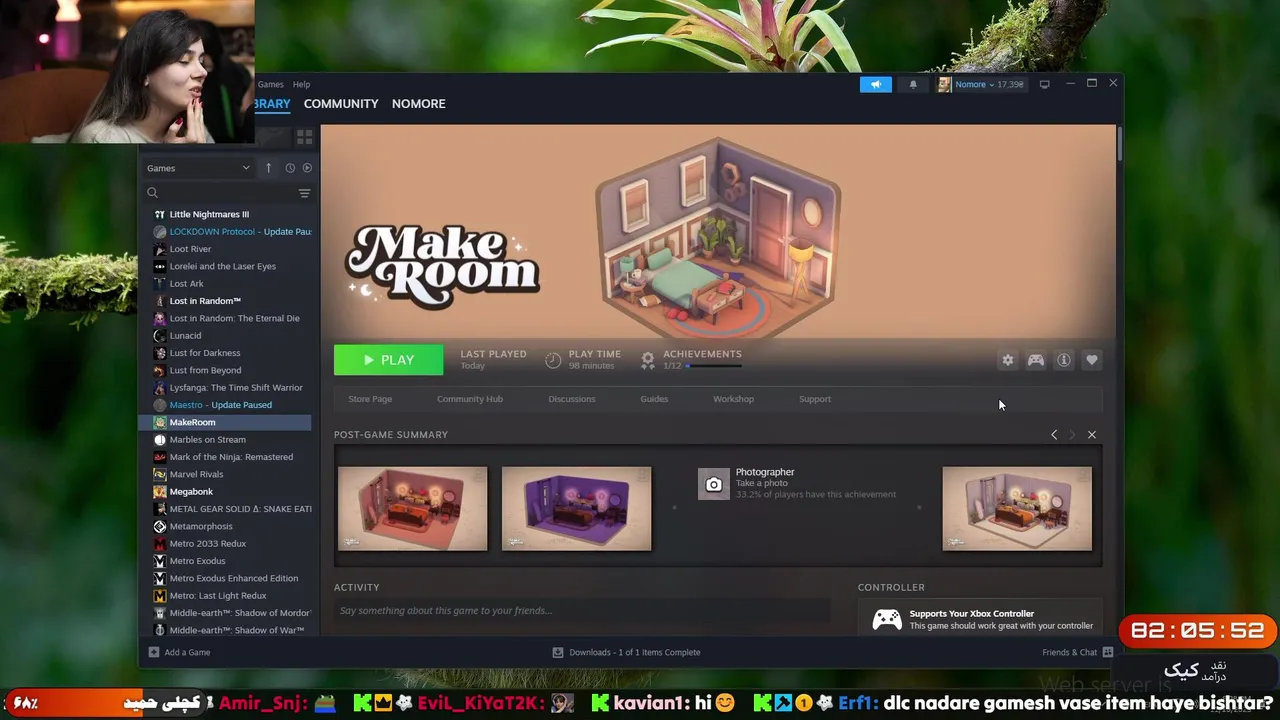Switch to the NOMORE profile tab
Viewport: 1280px width, 720px height.
click(x=418, y=104)
